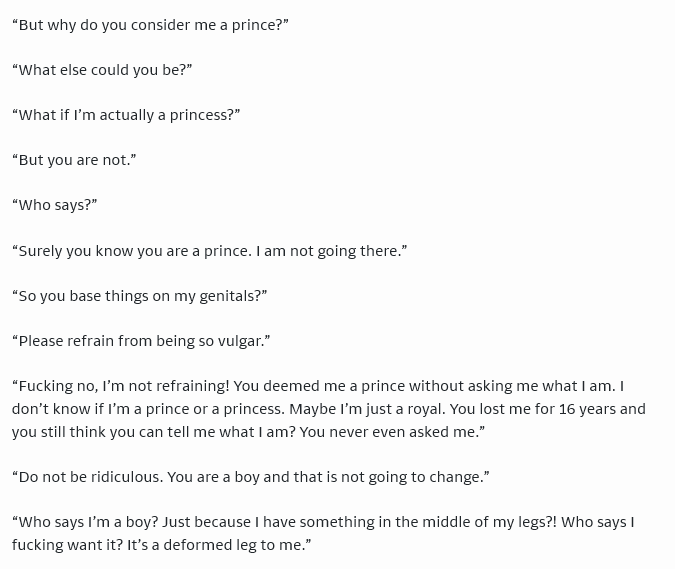Click the line "But why do you consider me a prince?"
Image resolution: width=675 pixels, height=569 pixels.
click(150, 24)
